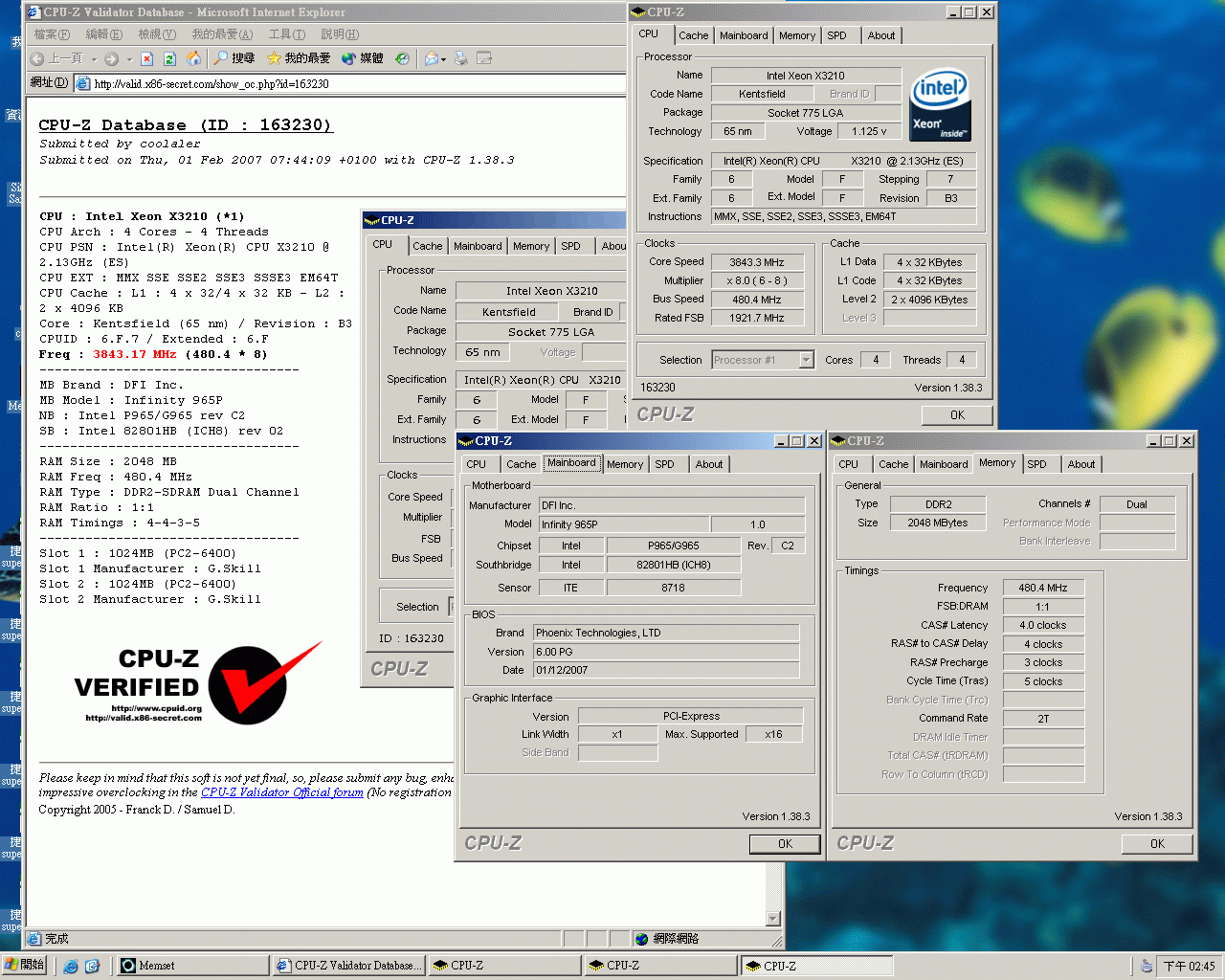Screen dimensions: 1225x980
Task: Open the Help (說明) menu
Action: pyautogui.click(x=339, y=34)
